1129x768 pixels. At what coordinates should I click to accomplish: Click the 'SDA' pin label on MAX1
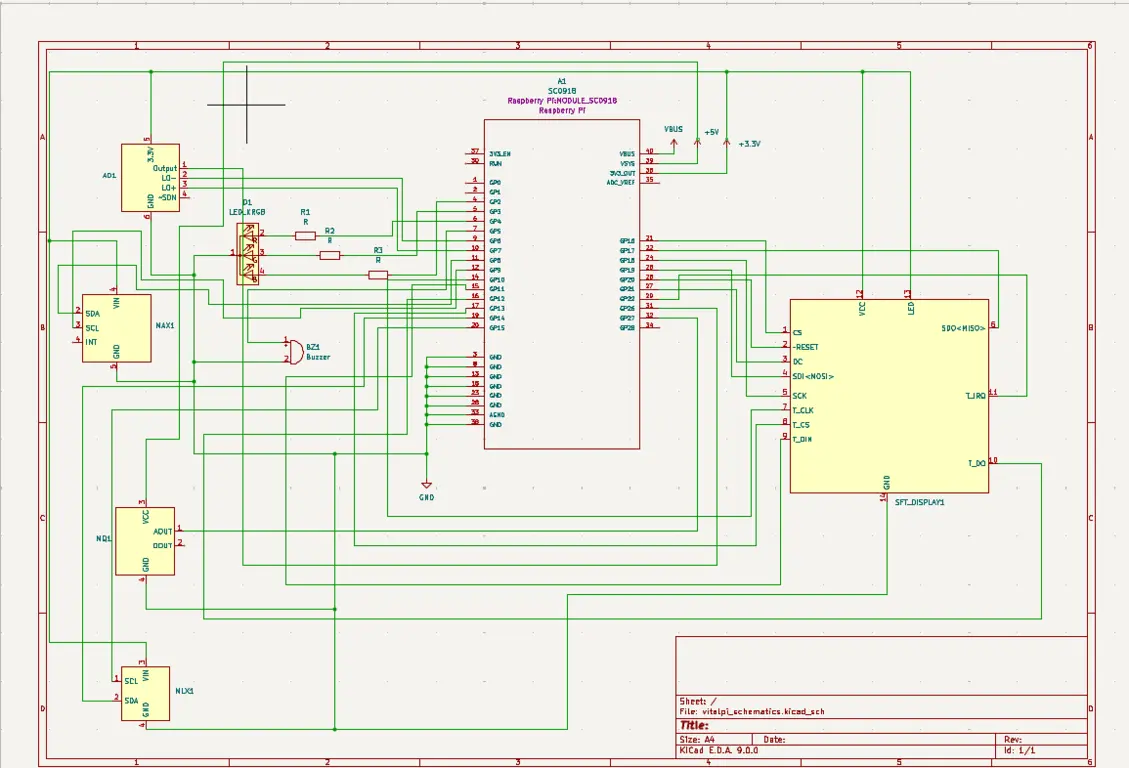[92, 314]
